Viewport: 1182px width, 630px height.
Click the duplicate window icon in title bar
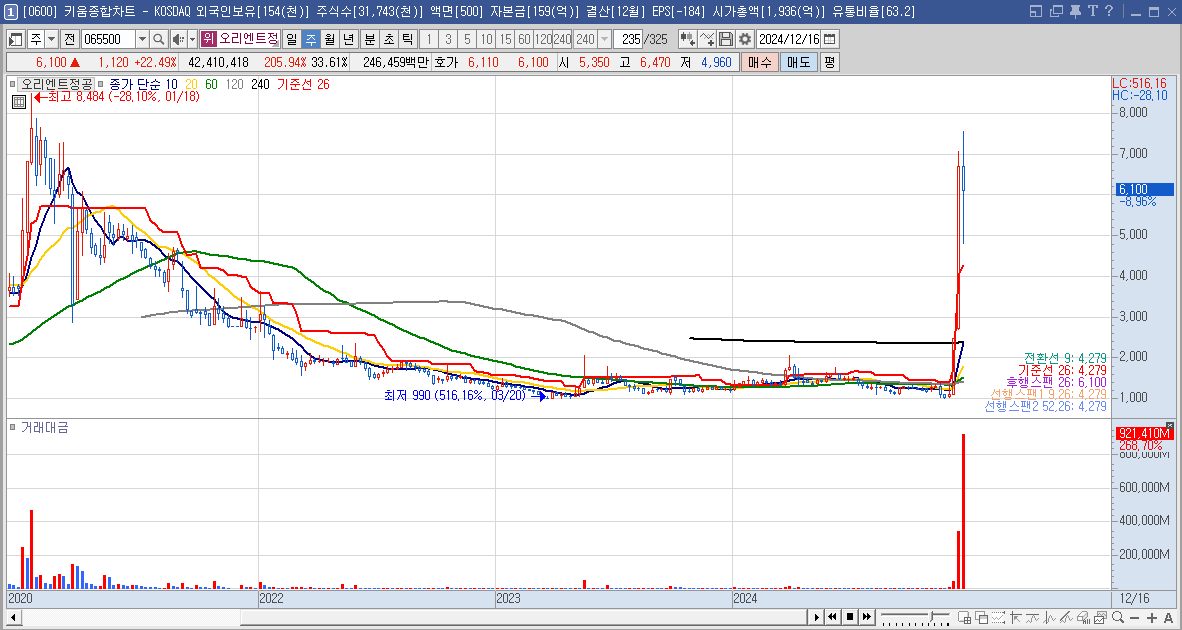point(1055,11)
